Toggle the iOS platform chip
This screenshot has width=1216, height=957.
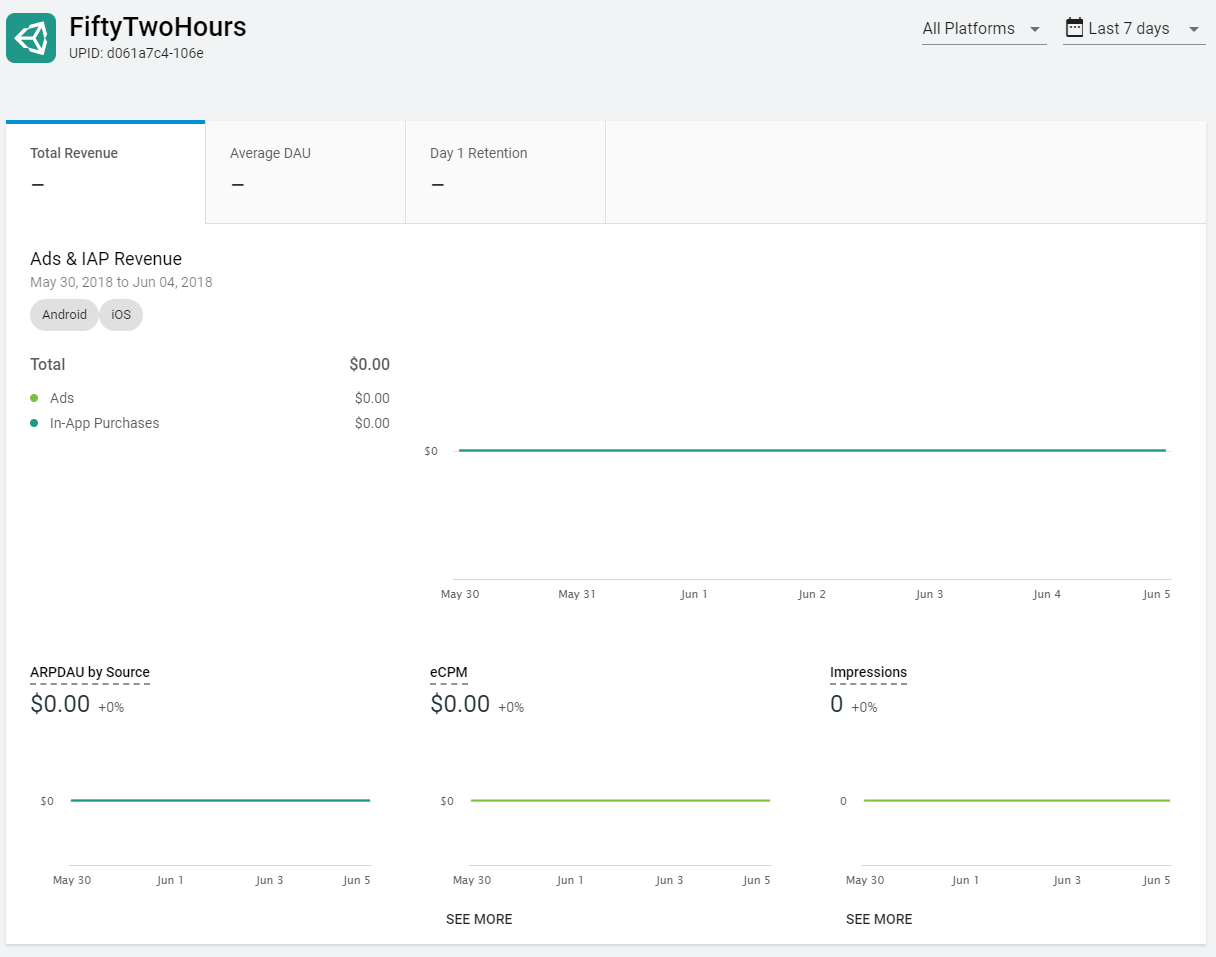[121, 315]
